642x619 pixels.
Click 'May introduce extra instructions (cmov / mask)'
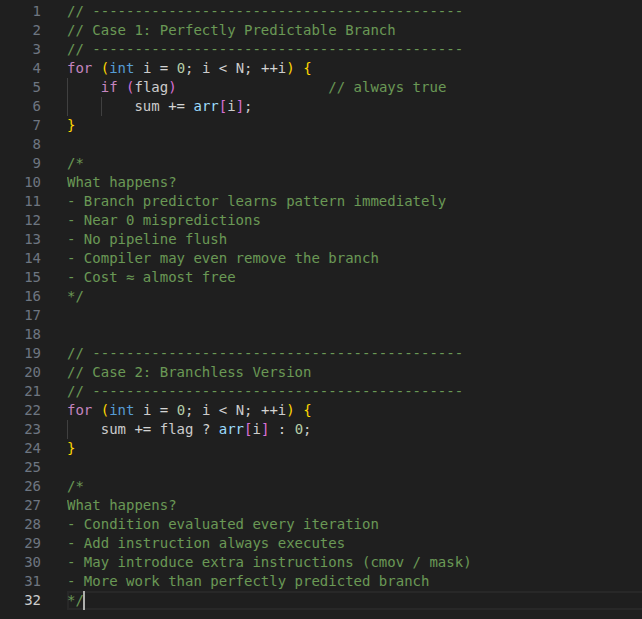click(277, 563)
